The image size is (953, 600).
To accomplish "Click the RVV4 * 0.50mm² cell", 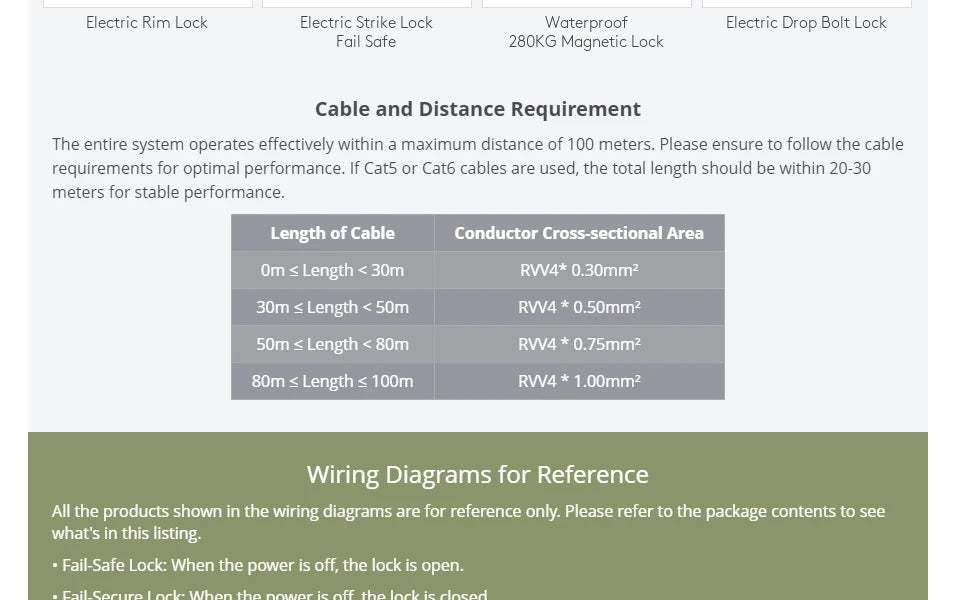I will point(579,307).
